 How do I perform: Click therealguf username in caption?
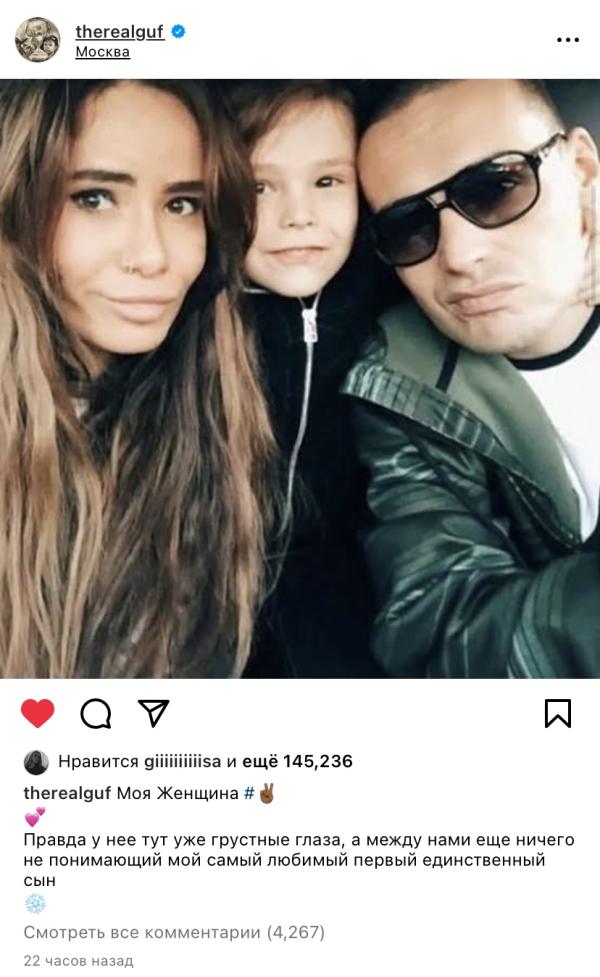(69, 793)
